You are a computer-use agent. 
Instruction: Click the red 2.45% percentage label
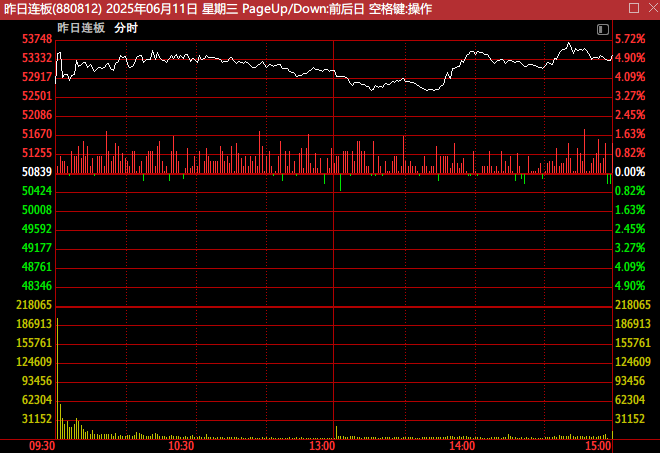(630, 115)
